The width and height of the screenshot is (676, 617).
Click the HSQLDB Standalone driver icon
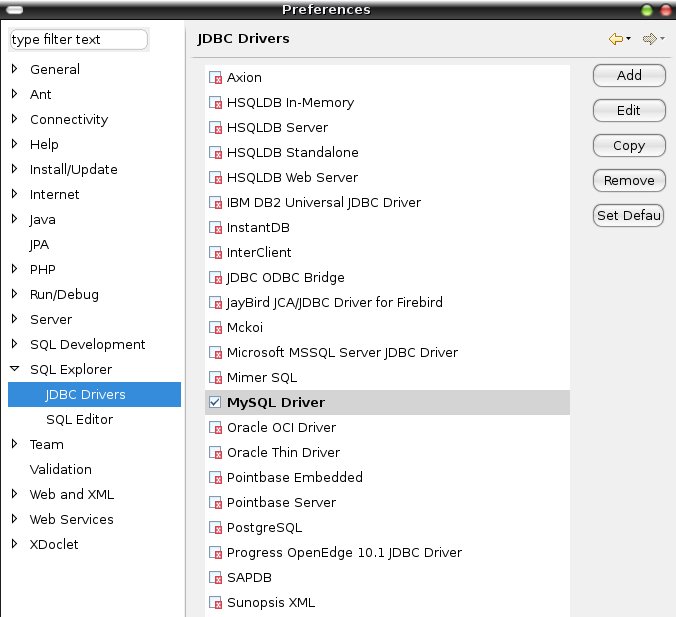(215, 153)
